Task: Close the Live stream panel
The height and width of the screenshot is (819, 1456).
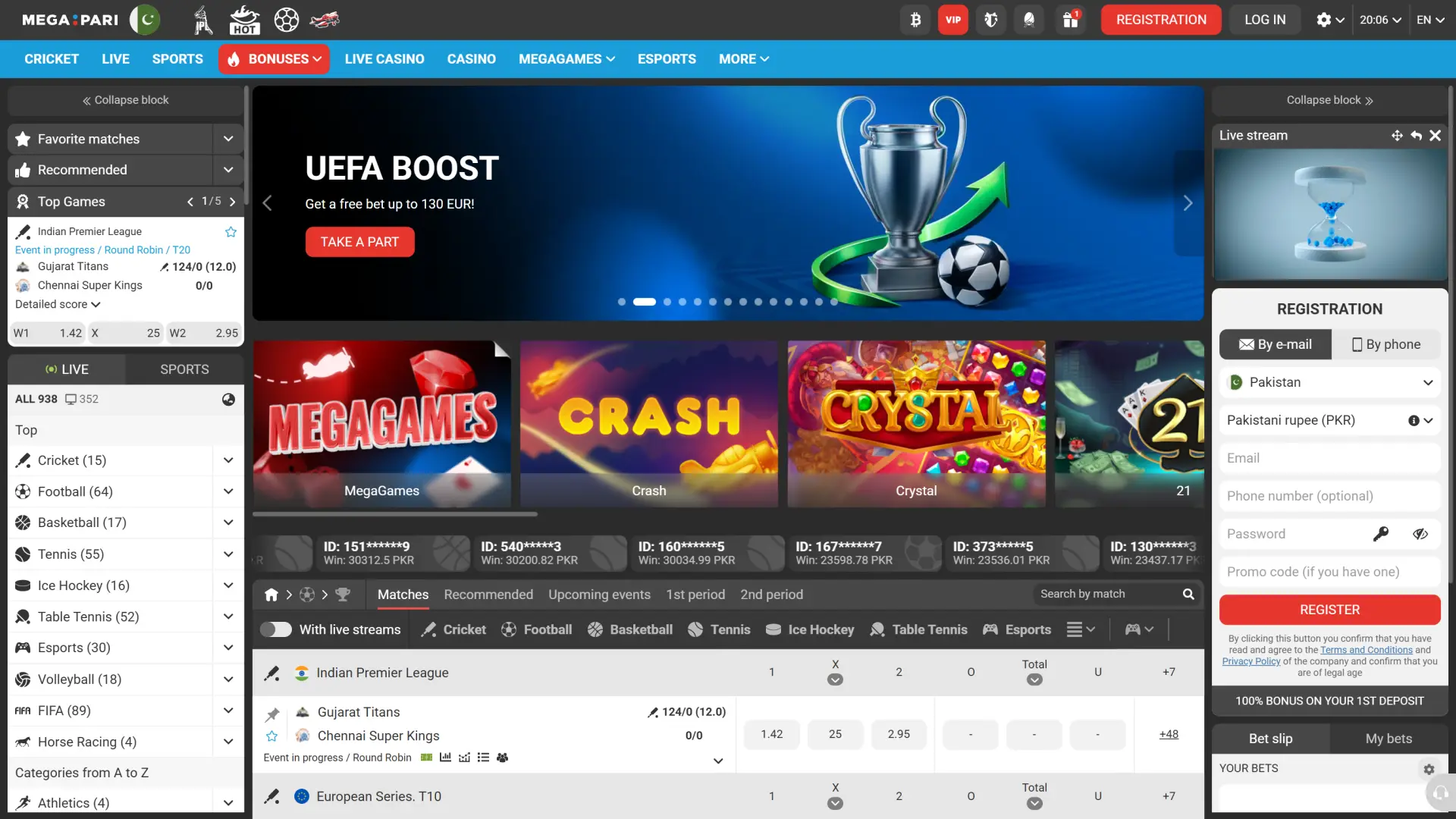Action: (1435, 136)
